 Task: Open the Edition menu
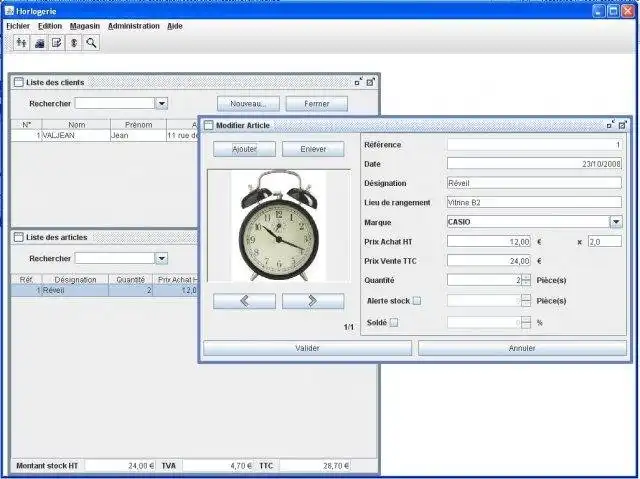point(50,26)
